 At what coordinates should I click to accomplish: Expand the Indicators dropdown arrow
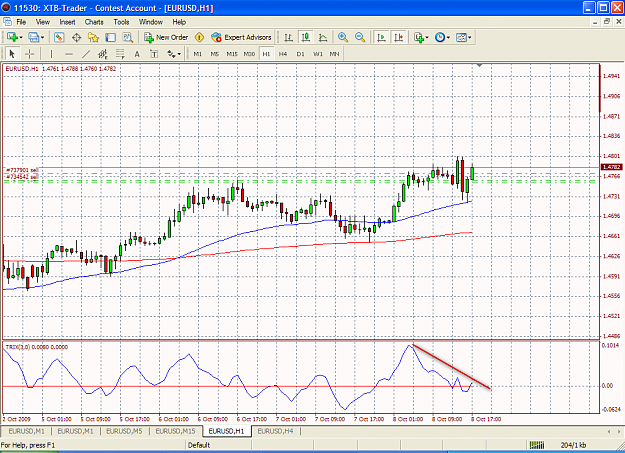tap(427, 37)
